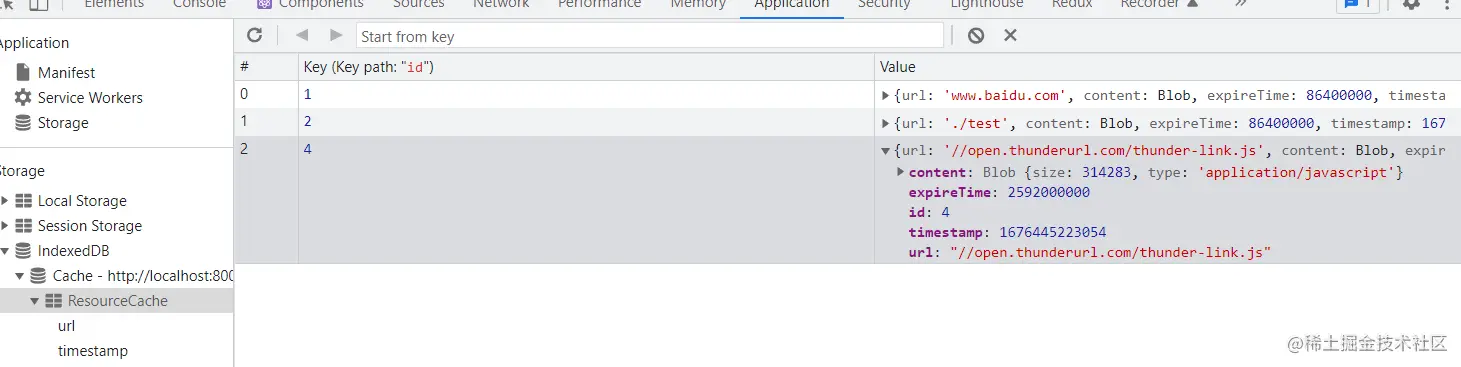Click the expireTime: 2592000000 line
This screenshot has width=1461, height=367.
pos(999,192)
